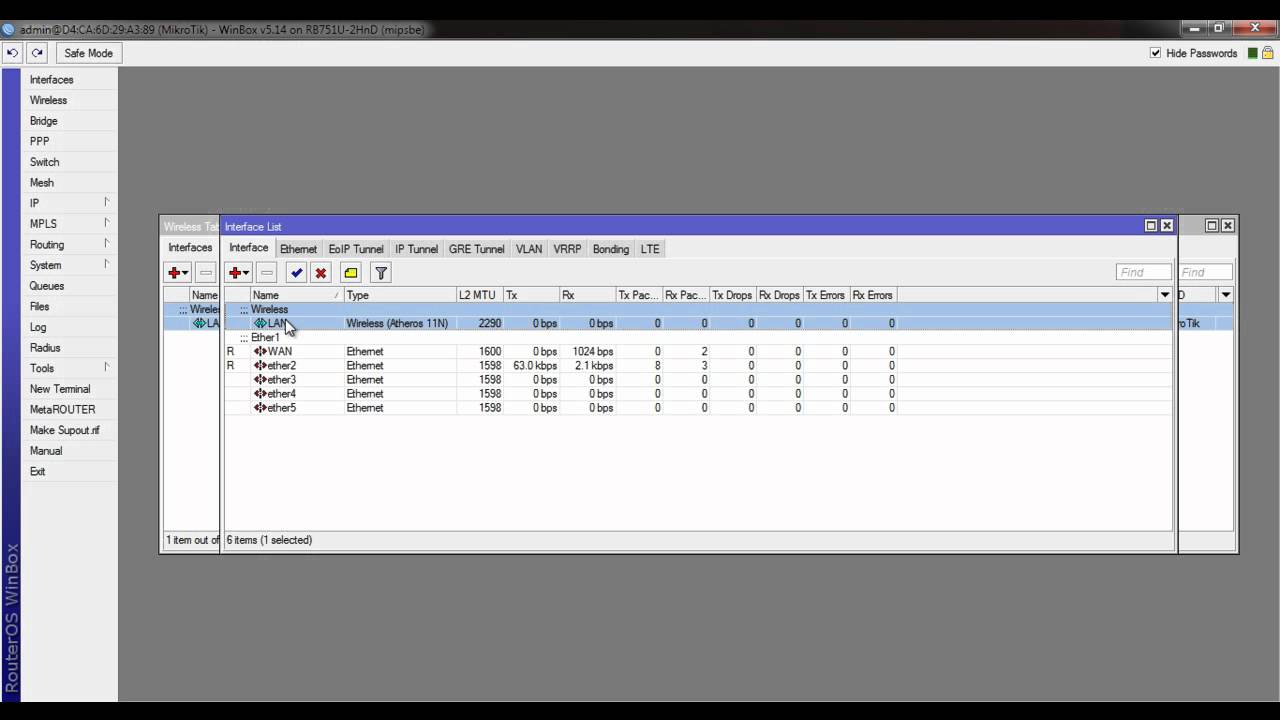Click the Remove minus button in Interface List
1280x720 pixels.
coord(266,273)
